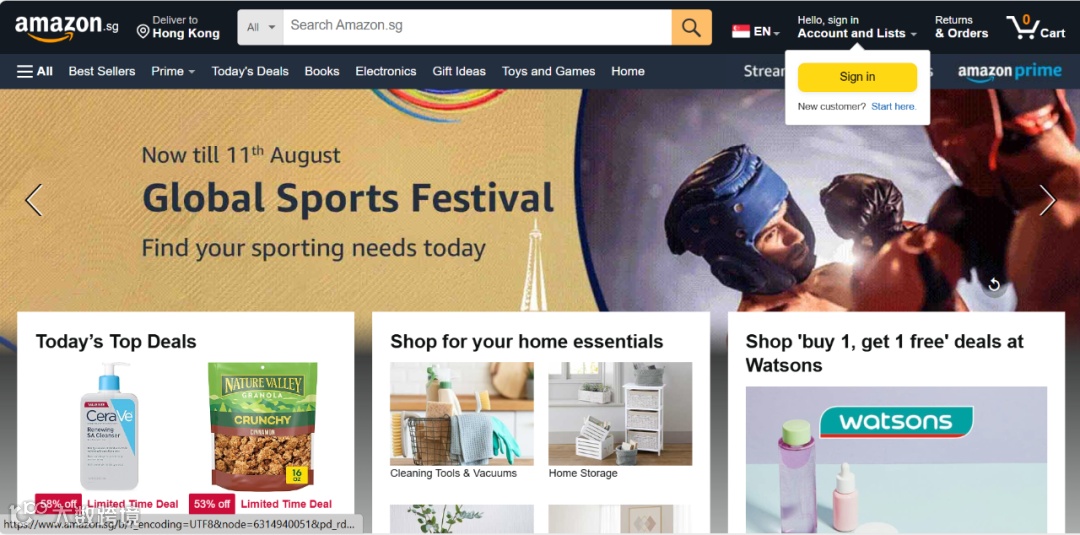Open the Cleaning Tools & Vacuums thumbnail
Viewport: 1080px width, 535px height.
(461, 414)
